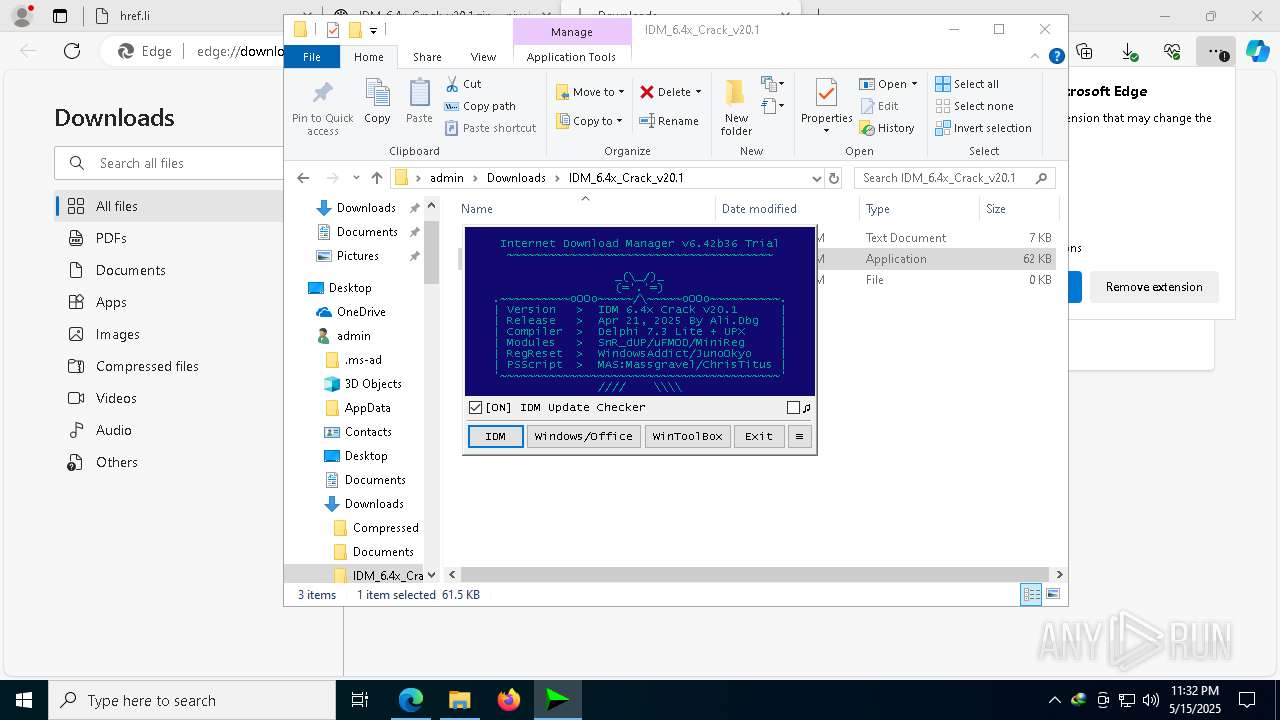Screen dimensions: 1280x720
Task: Click Search all files field in Edge
Action: [x=170, y=163]
